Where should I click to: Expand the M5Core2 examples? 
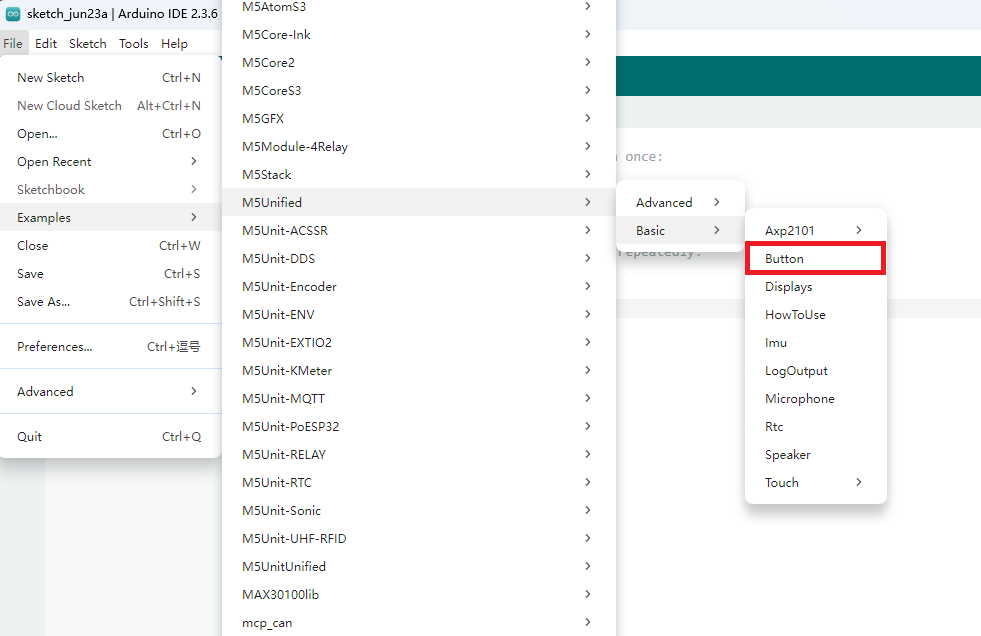point(419,63)
